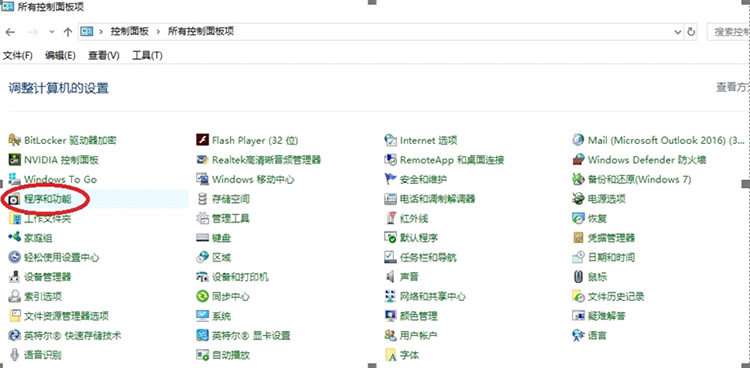Refresh the control panel view

pyautogui.click(x=691, y=32)
